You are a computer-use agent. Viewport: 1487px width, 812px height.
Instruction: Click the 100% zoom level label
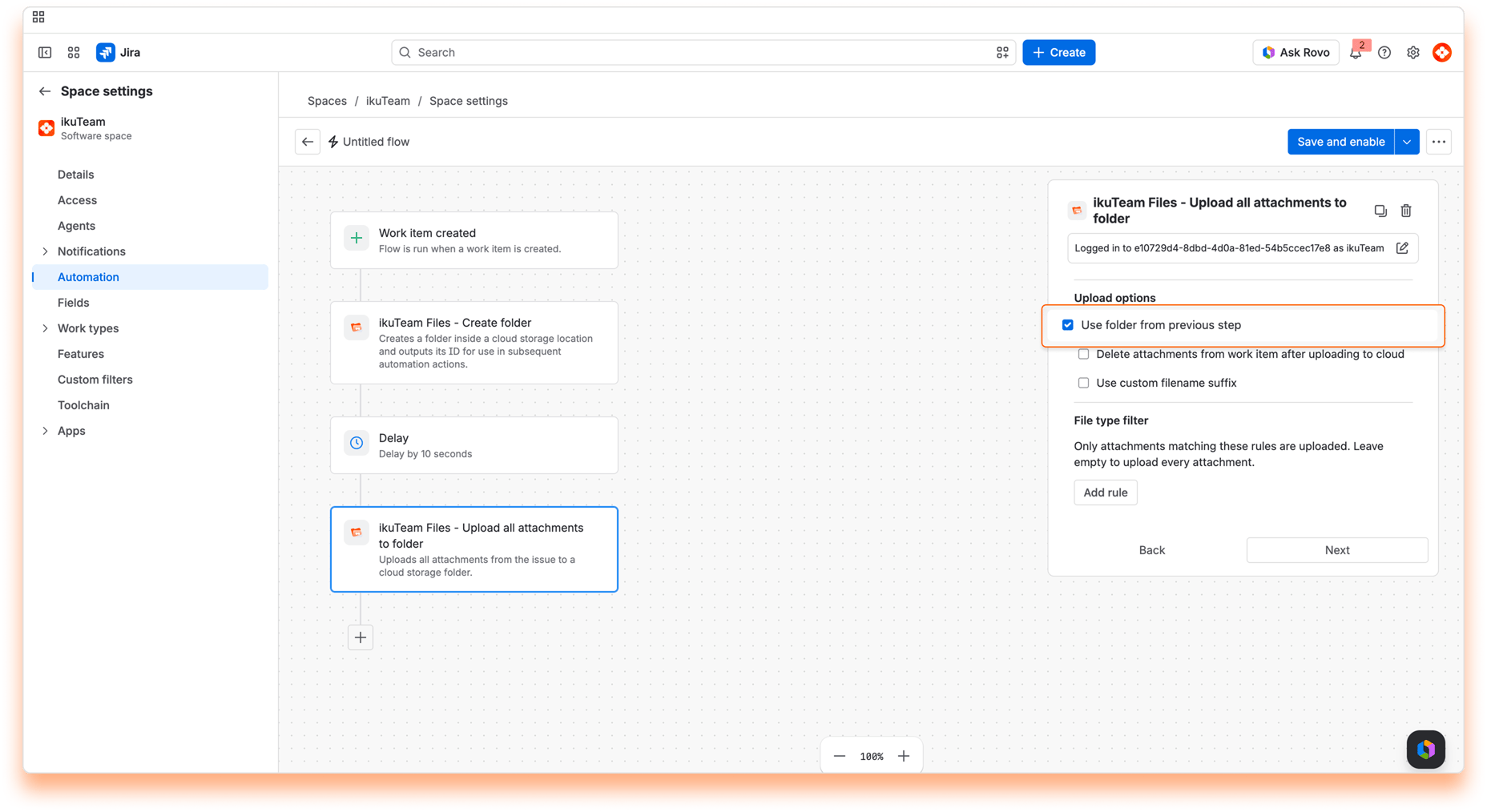click(x=872, y=756)
